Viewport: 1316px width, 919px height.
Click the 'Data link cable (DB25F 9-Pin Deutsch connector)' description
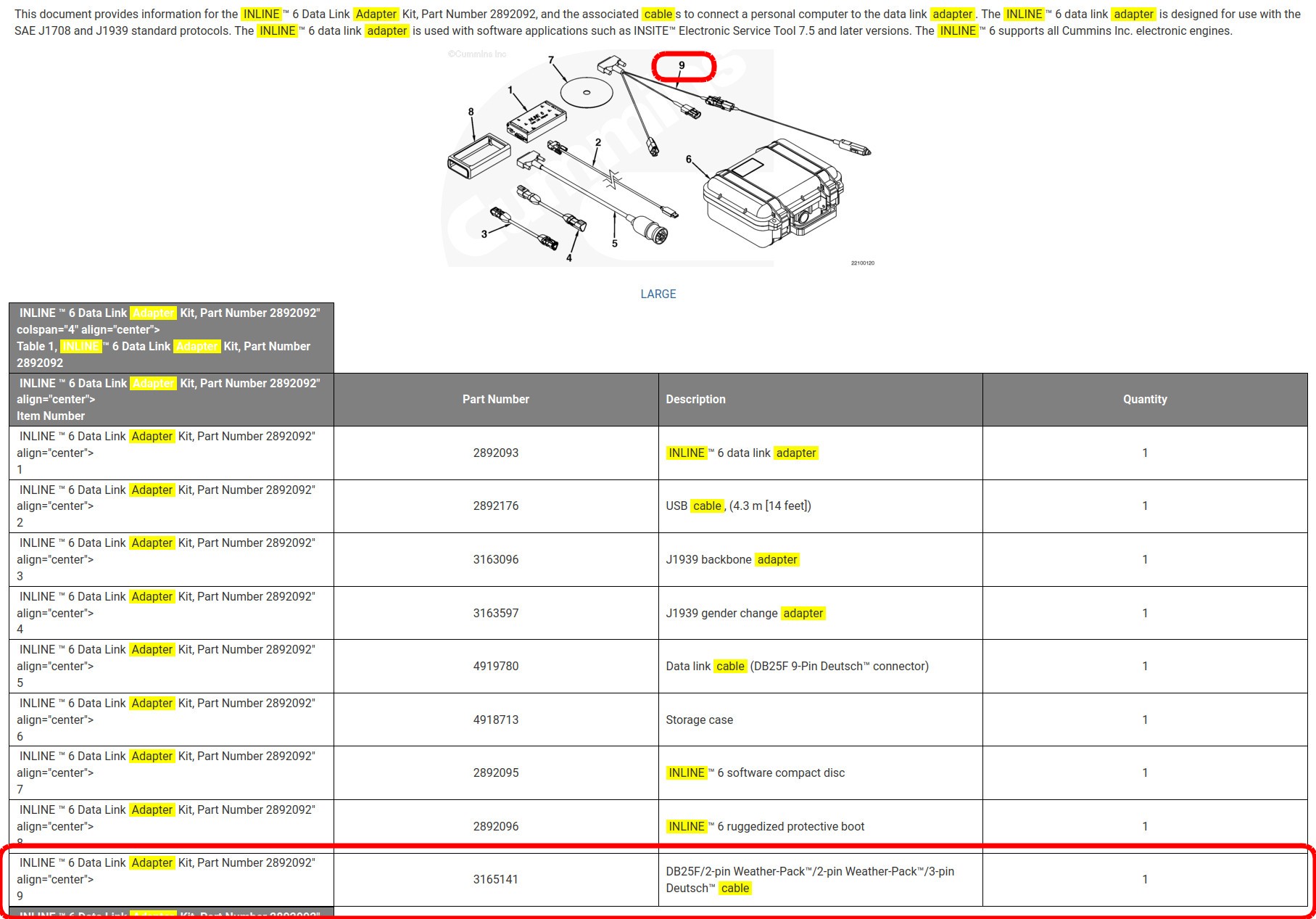click(797, 666)
